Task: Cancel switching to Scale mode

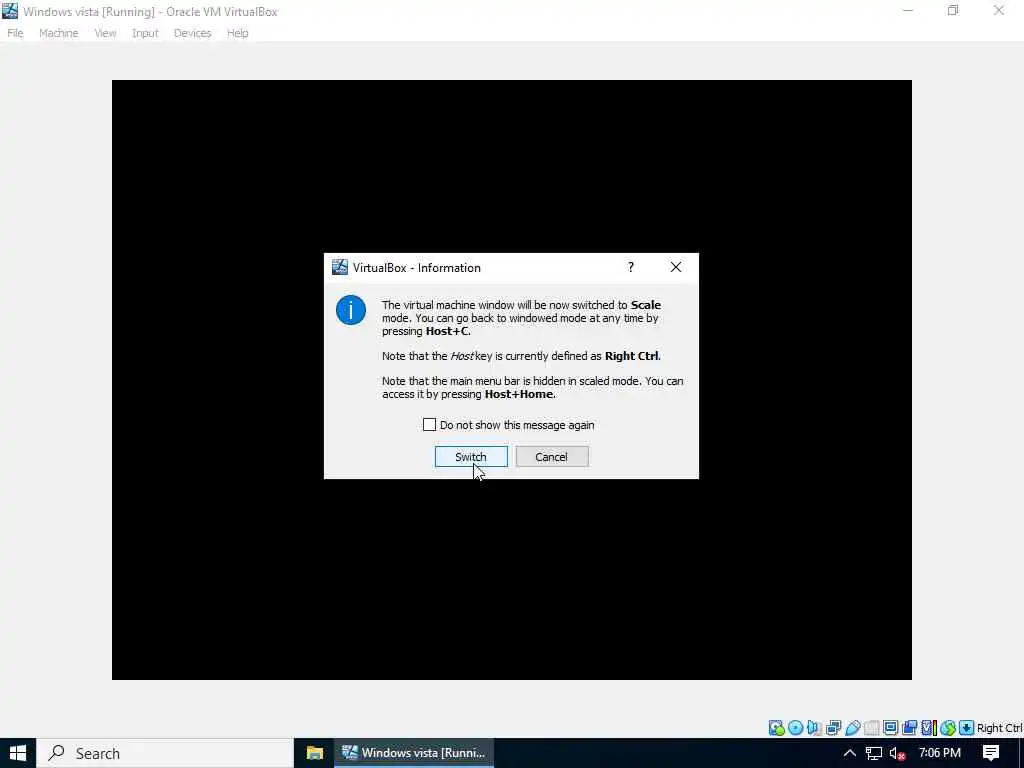Action: click(552, 456)
